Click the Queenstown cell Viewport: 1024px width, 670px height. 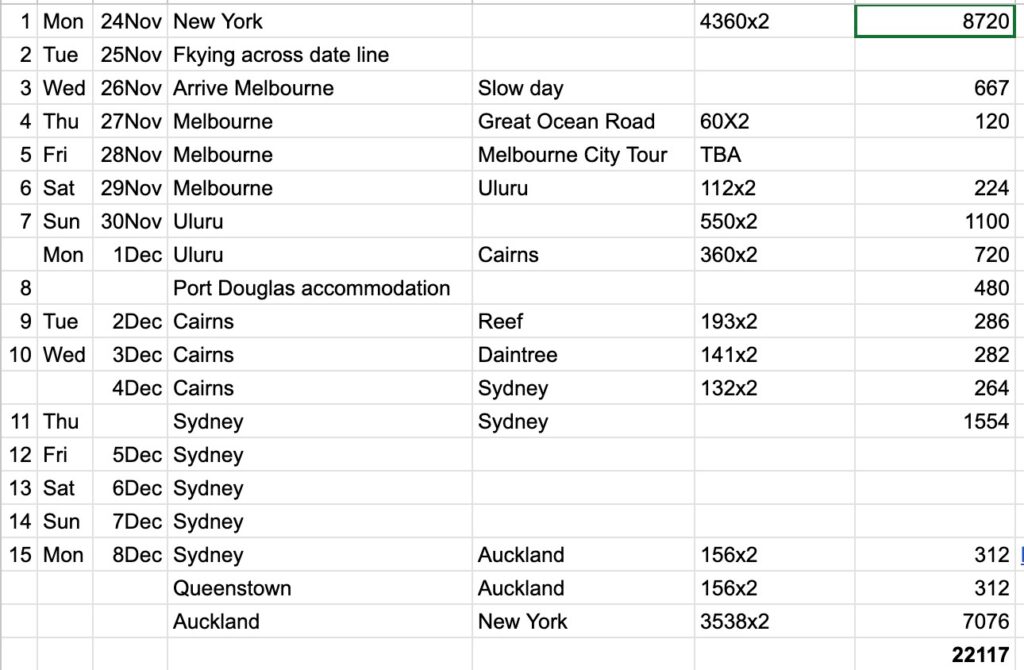(232, 588)
